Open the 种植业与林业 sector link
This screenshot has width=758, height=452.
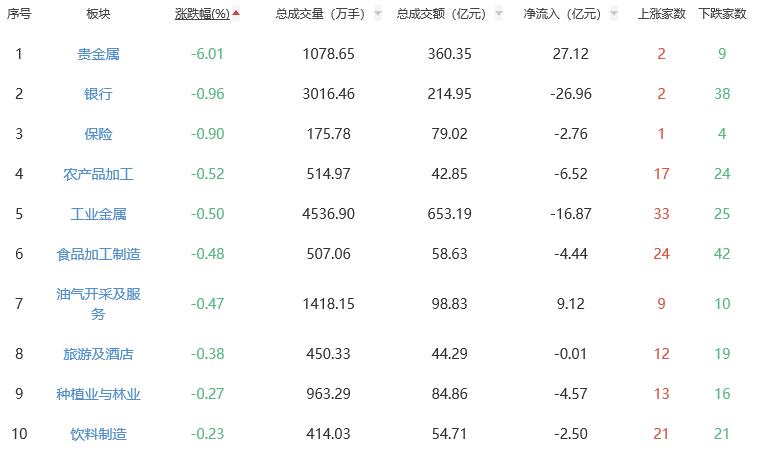(98, 394)
